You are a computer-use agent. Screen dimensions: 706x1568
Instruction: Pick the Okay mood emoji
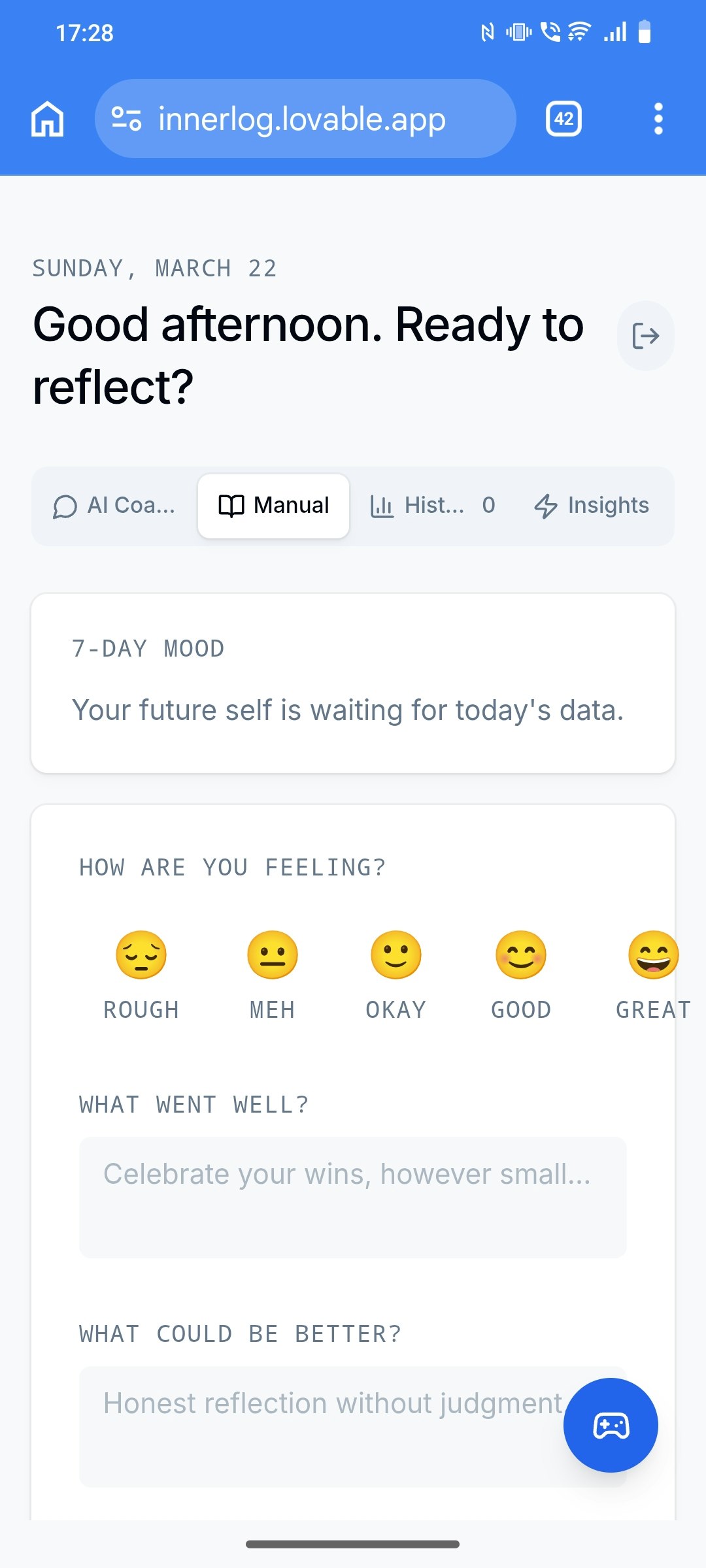[x=396, y=955]
